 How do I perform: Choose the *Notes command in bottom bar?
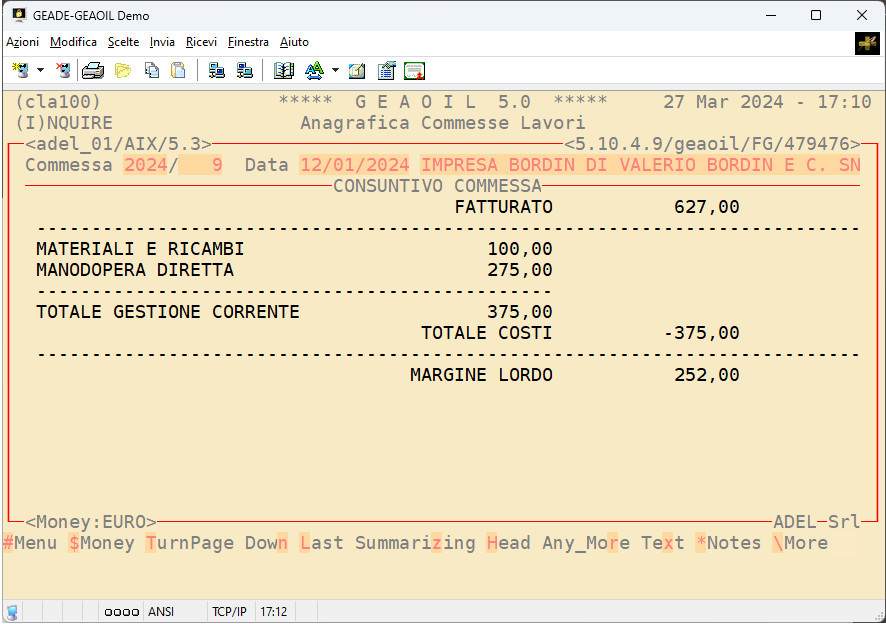click(728, 543)
